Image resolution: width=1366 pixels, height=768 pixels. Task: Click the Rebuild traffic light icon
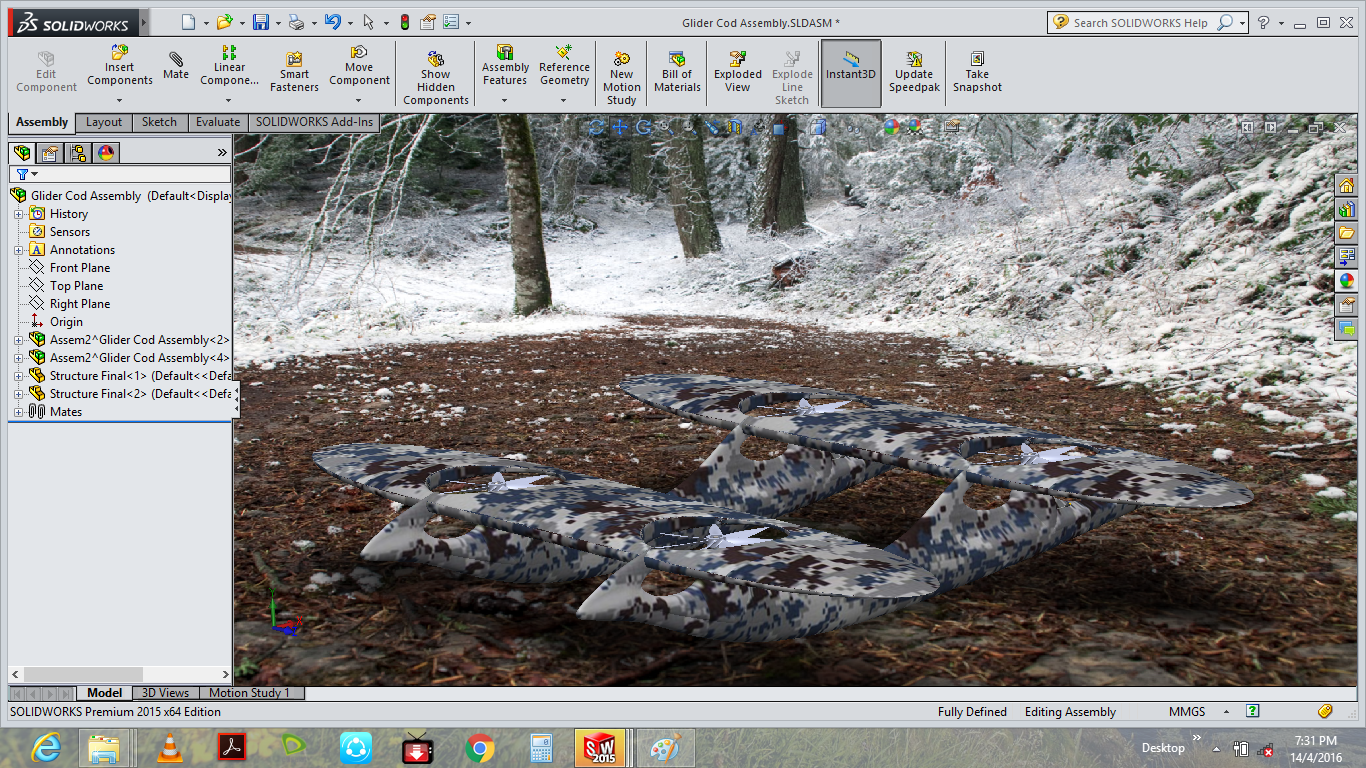pos(404,22)
